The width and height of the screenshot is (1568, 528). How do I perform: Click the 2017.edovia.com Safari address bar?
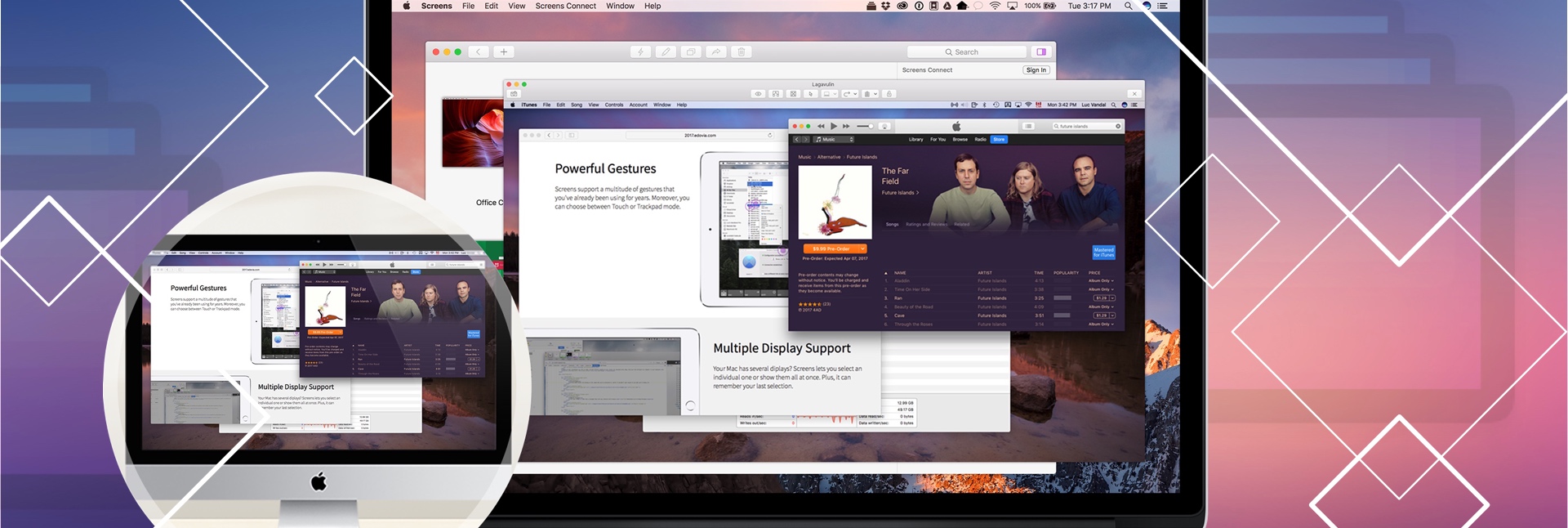point(700,135)
